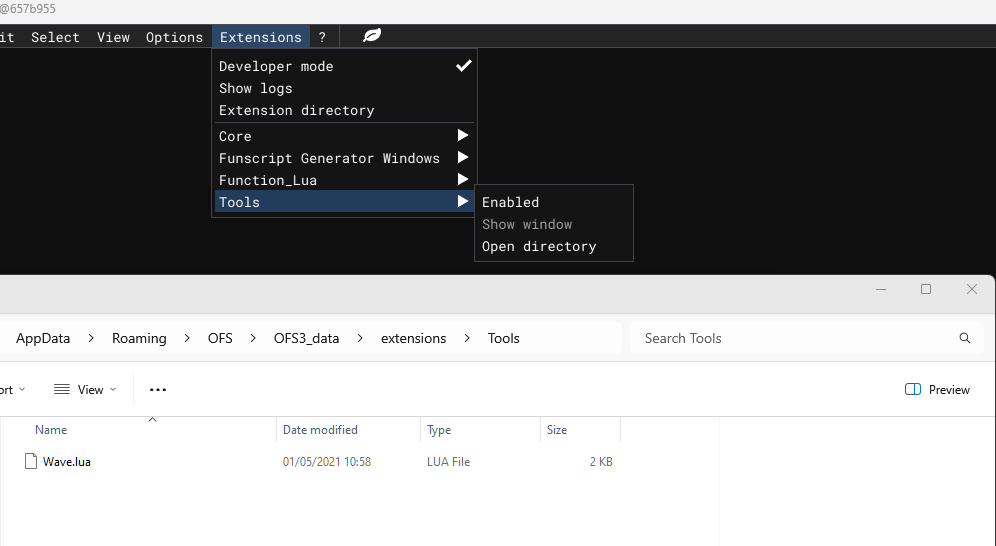Expand the Tools submenu
The width and height of the screenshot is (996, 546).
344,202
